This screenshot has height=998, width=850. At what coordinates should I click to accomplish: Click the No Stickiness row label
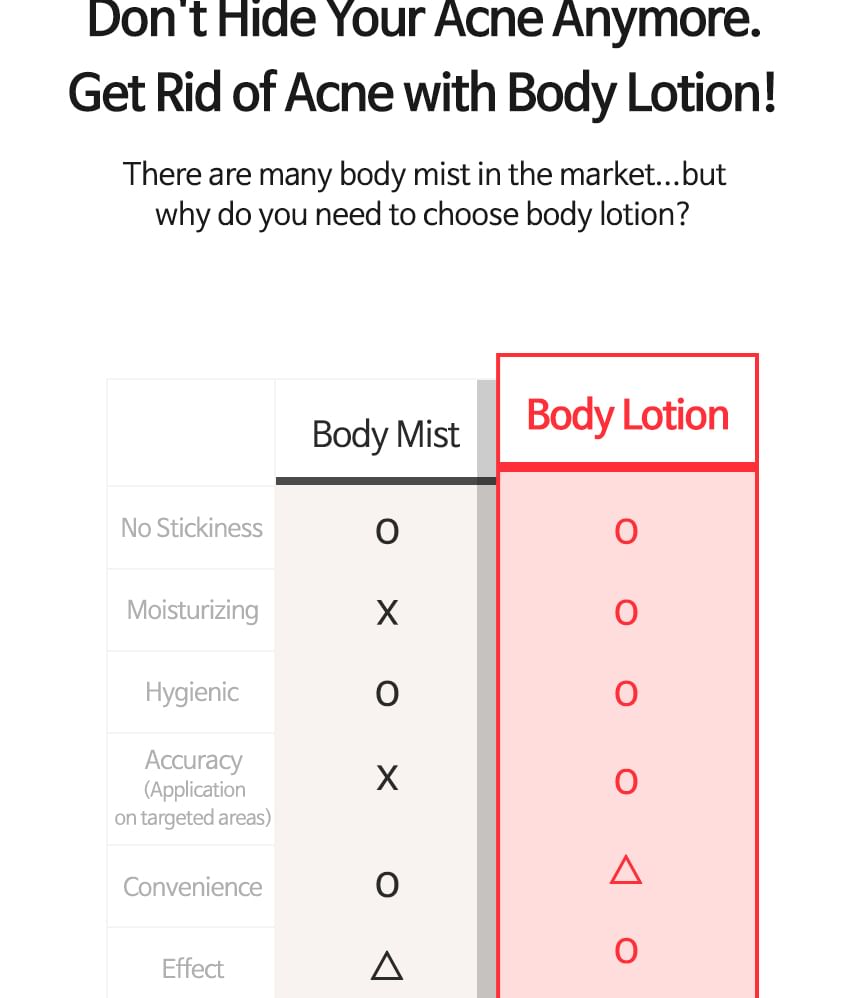tap(192, 528)
